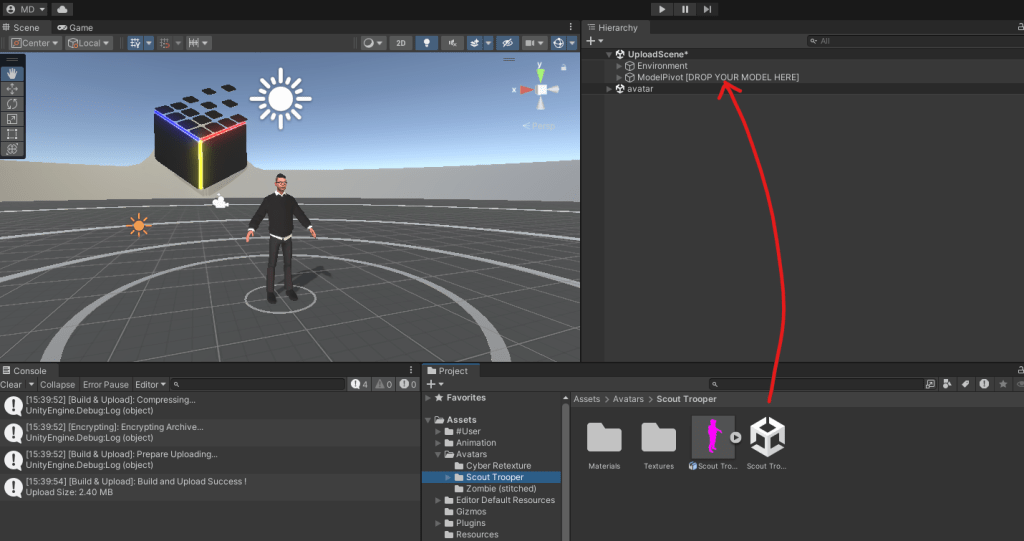This screenshot has height=541, width=1024.
Task: Open the Center pivot dropdown
Action: pyautogui.click(x=34, y=43)
